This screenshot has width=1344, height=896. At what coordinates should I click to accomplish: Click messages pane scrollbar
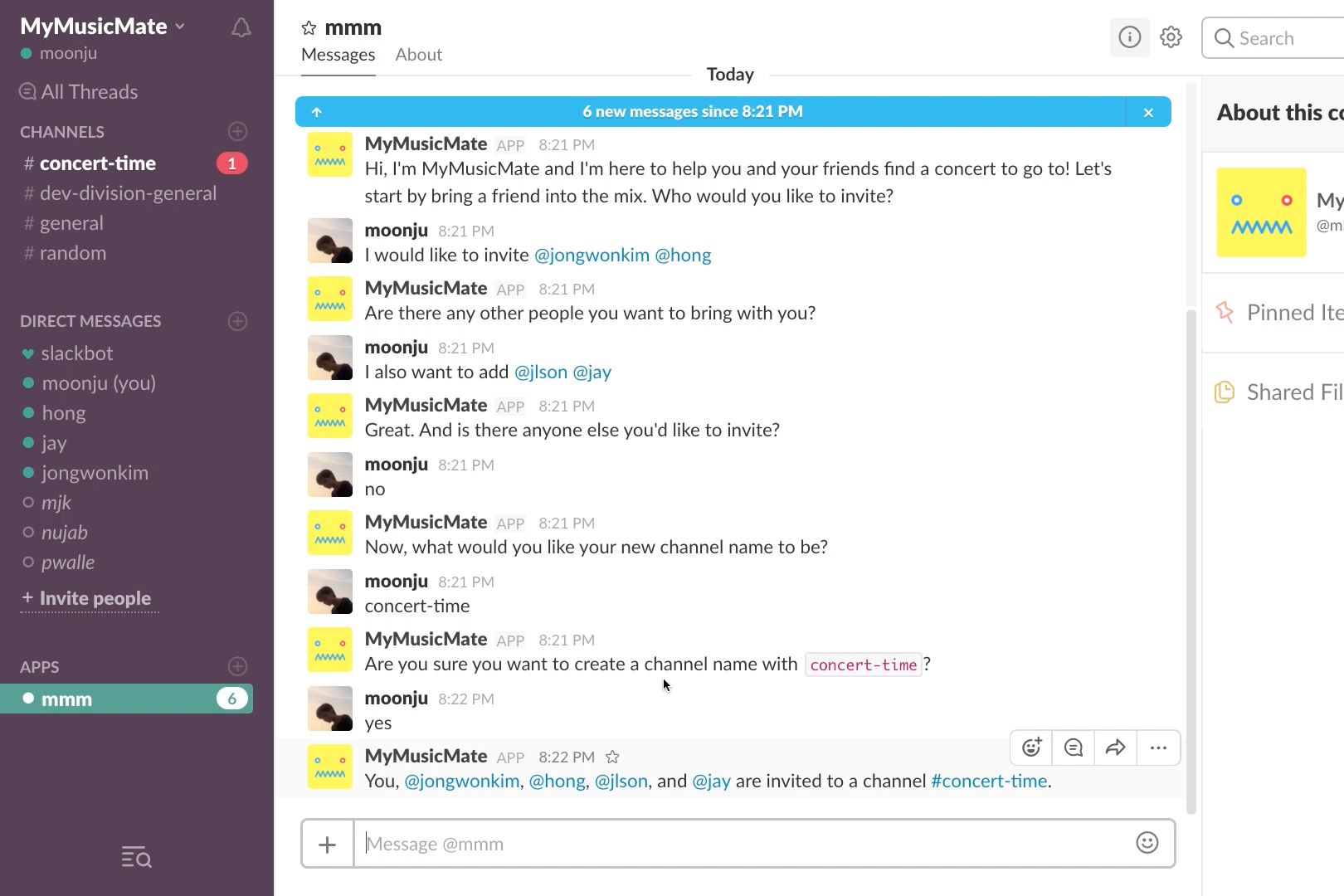pos(1191,560)
